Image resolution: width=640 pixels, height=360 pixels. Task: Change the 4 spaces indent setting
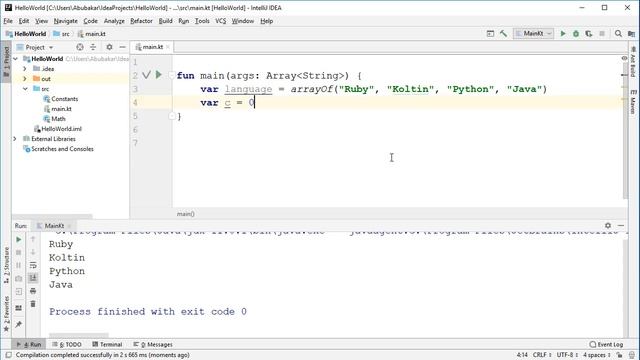pyautogui.click(x=596, y=355)
